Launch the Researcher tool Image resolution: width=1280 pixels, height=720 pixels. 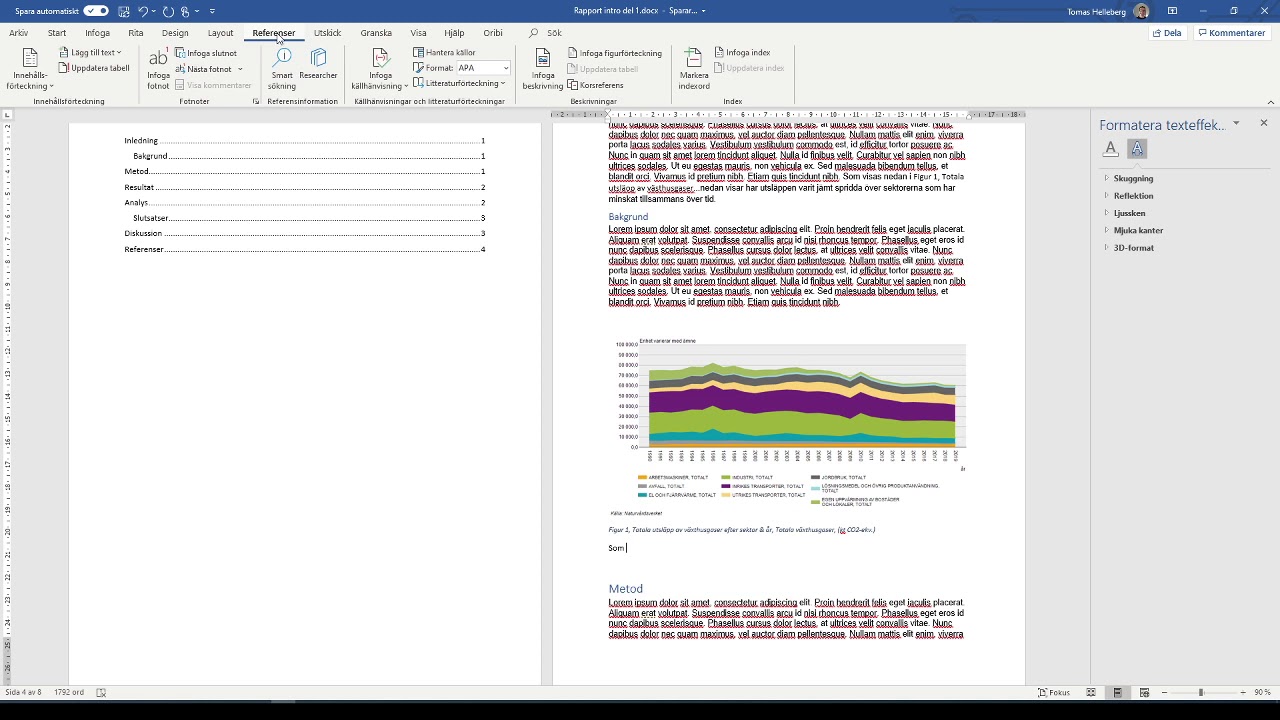[x=318, y=64]
